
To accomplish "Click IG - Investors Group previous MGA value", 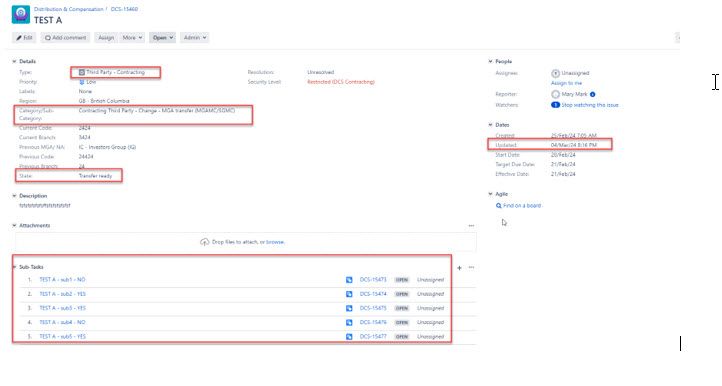I will pyautogui.click(x=107, y=147).
